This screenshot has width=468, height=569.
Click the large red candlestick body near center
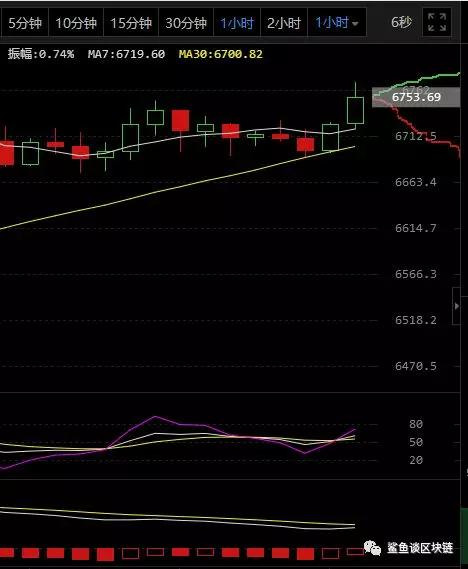click(180, 120)
